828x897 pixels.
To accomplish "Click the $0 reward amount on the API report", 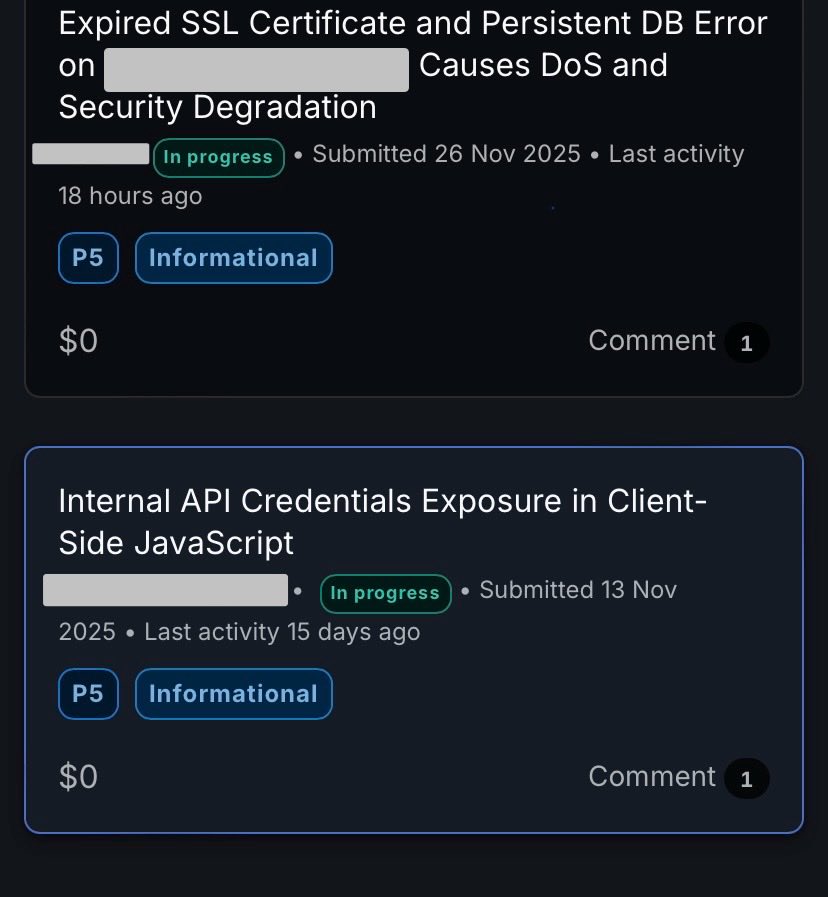I will point(78,776).
